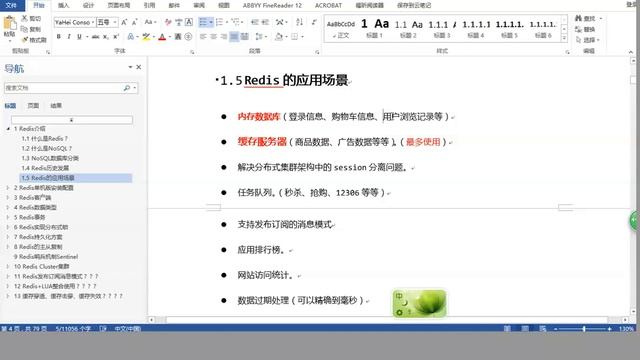Go to '1.4 Redis历史发展' heading
Screen dimensions: 640x360
(x=45, y=168)
